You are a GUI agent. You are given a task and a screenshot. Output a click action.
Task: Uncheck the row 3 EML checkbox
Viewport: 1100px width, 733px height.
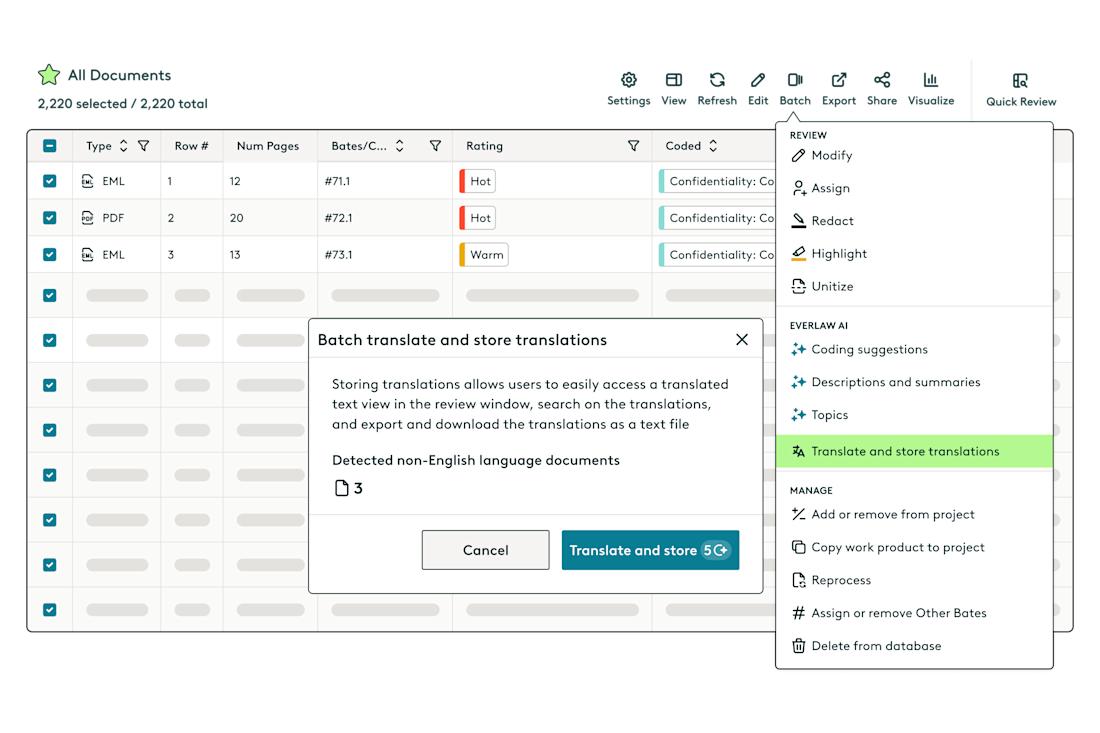(x=50, y=255)
